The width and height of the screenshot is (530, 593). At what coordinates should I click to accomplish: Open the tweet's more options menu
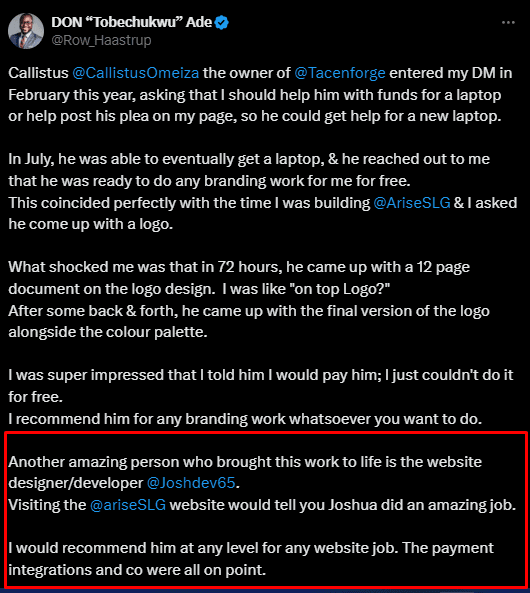(508, 23)
